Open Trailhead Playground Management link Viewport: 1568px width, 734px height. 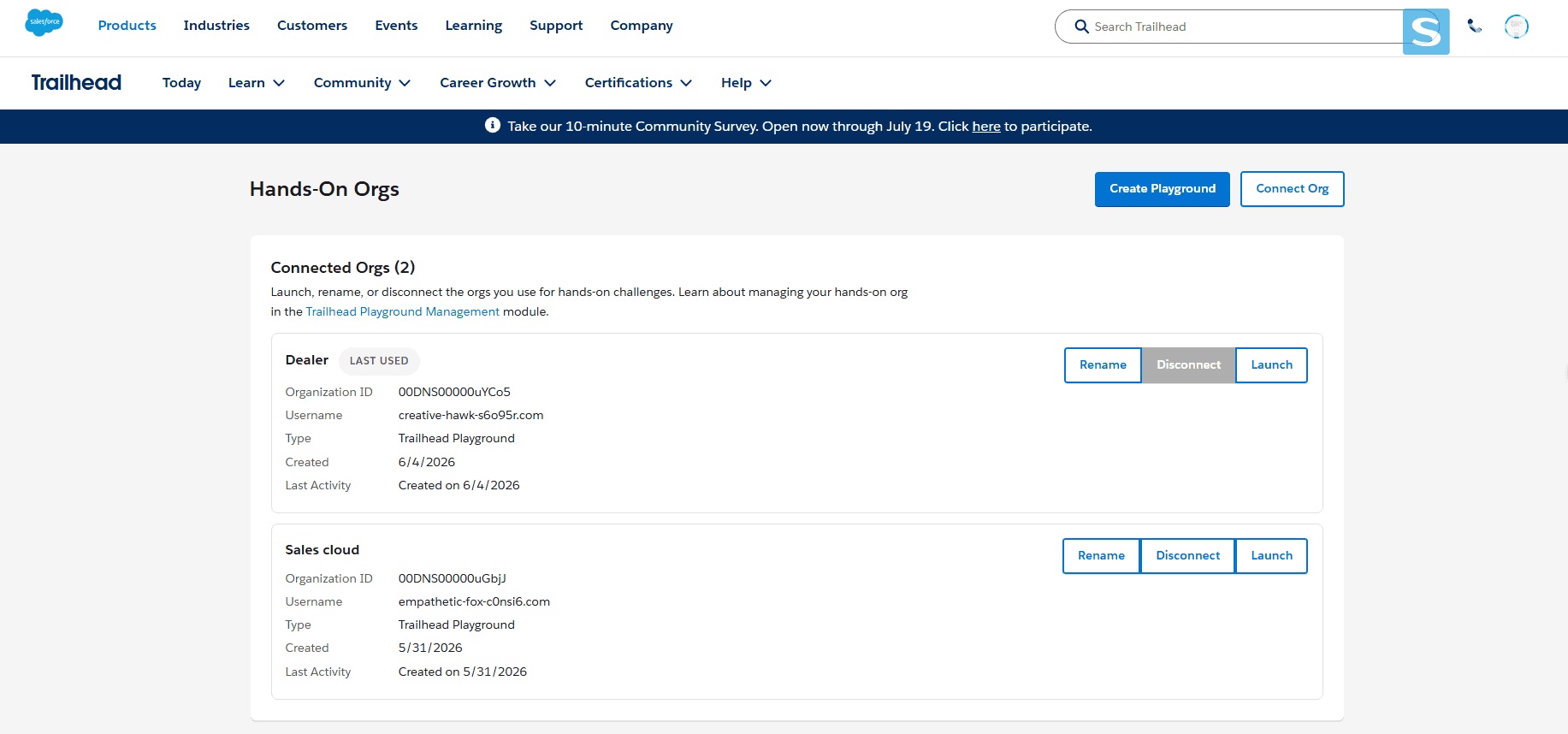pyautogui.click(x=403, y=311)
